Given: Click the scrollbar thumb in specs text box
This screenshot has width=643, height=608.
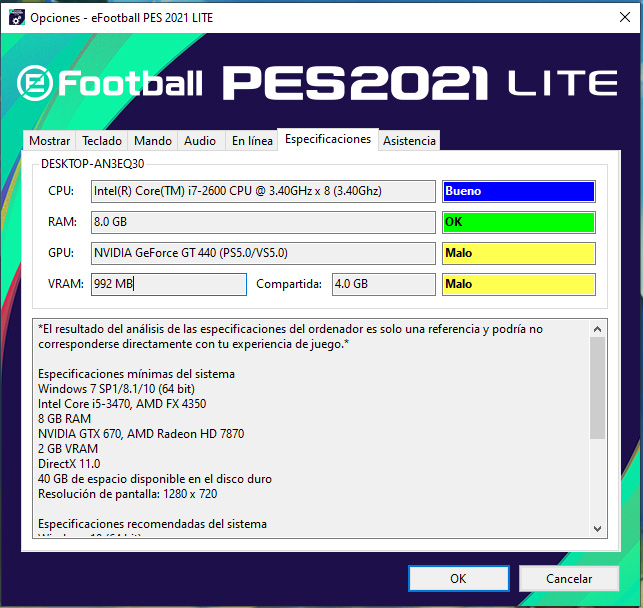Looking at the screenshot, I should [x=597, y=388].
